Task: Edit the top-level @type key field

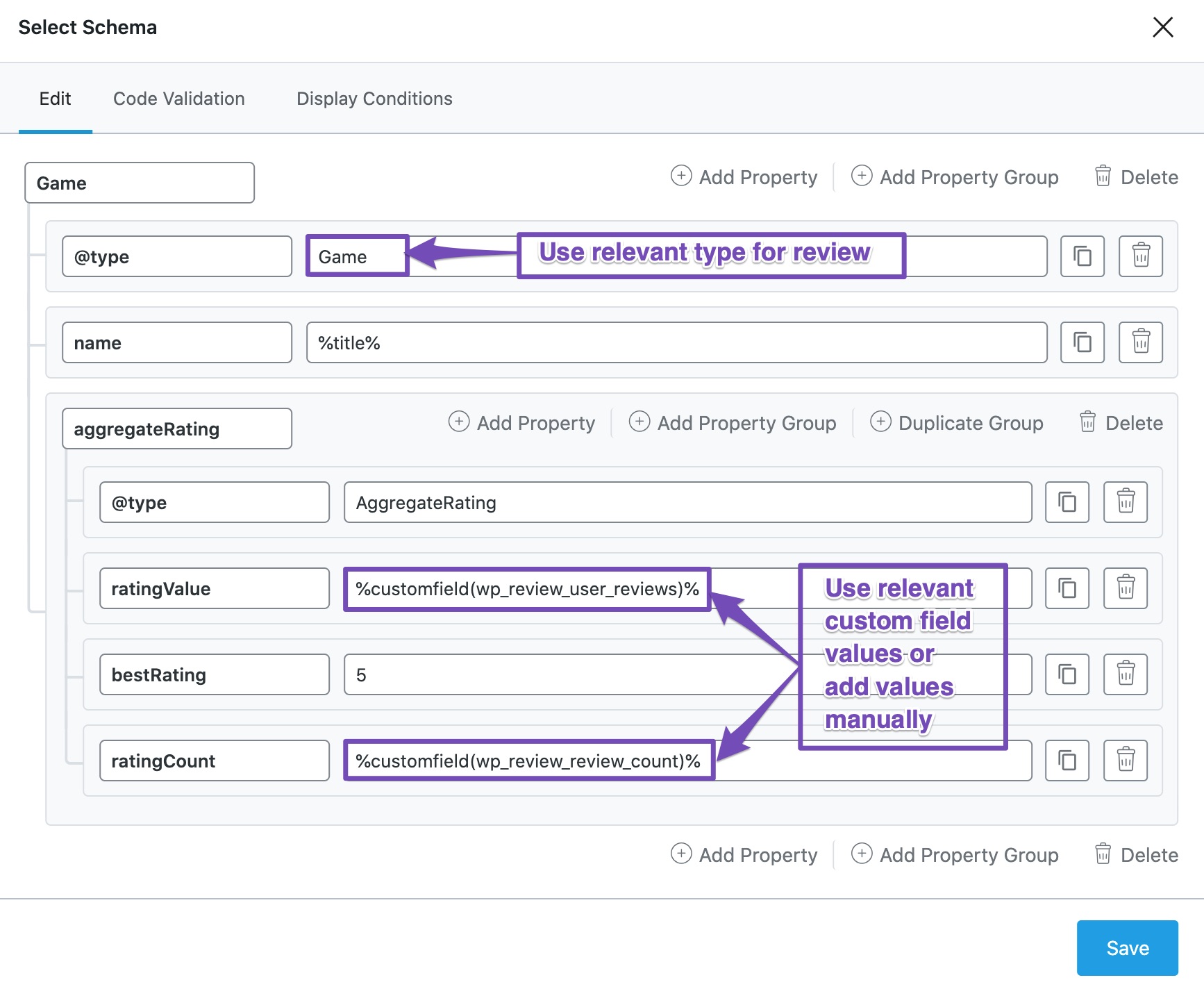Action: 177,256
